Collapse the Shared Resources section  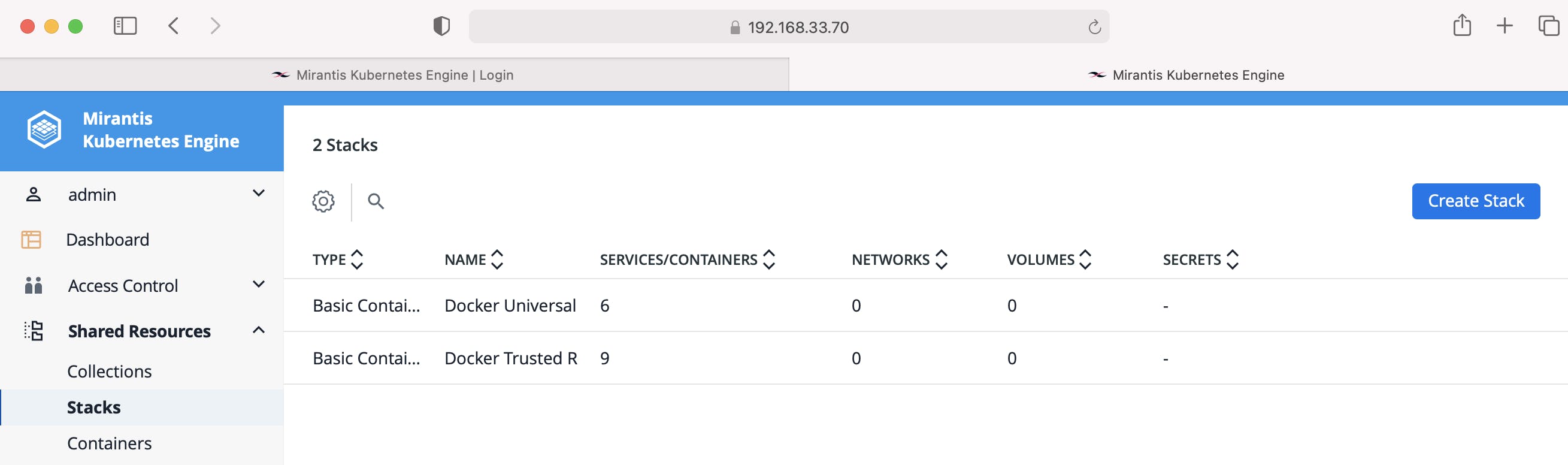(x=258, y=330)
